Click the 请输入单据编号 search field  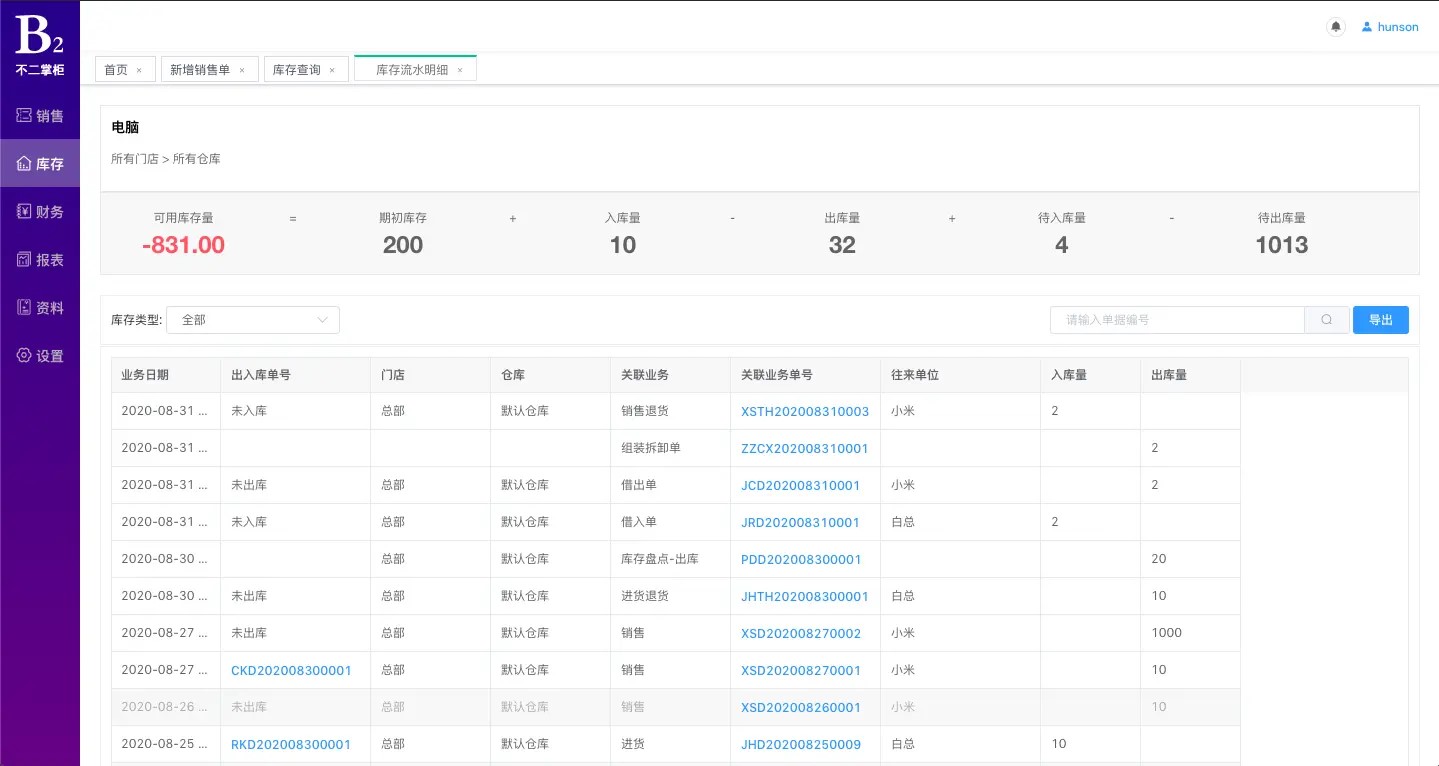click(x=1177, y=320)
